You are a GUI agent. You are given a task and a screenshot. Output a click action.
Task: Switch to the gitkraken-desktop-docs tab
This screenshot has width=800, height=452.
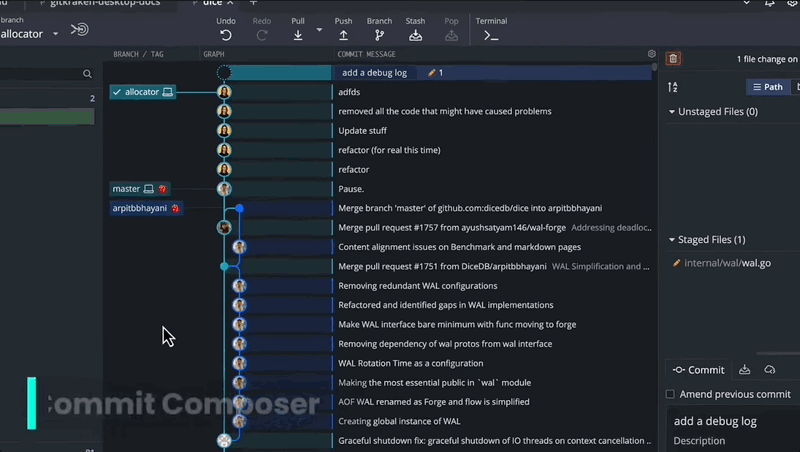[x=105, y=3]
